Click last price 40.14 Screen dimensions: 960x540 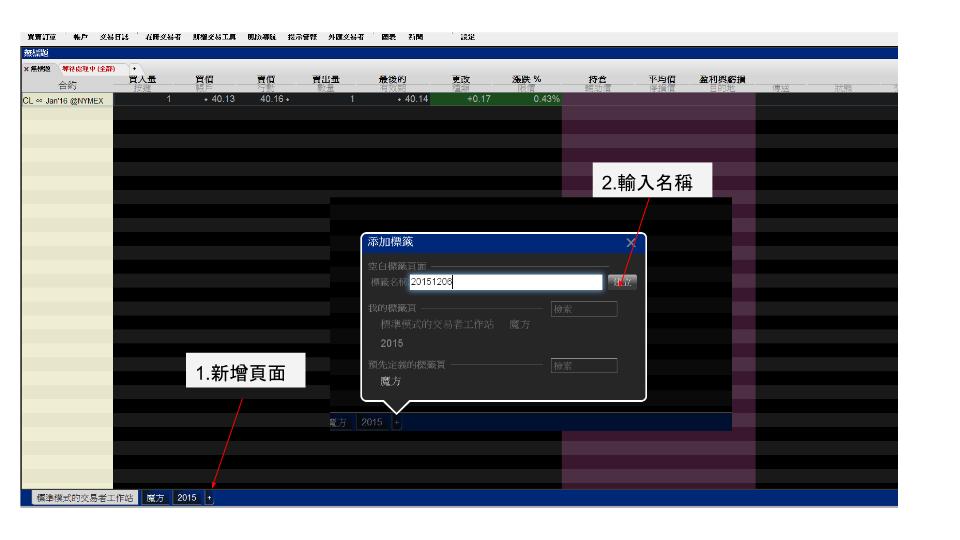[416, 99]
